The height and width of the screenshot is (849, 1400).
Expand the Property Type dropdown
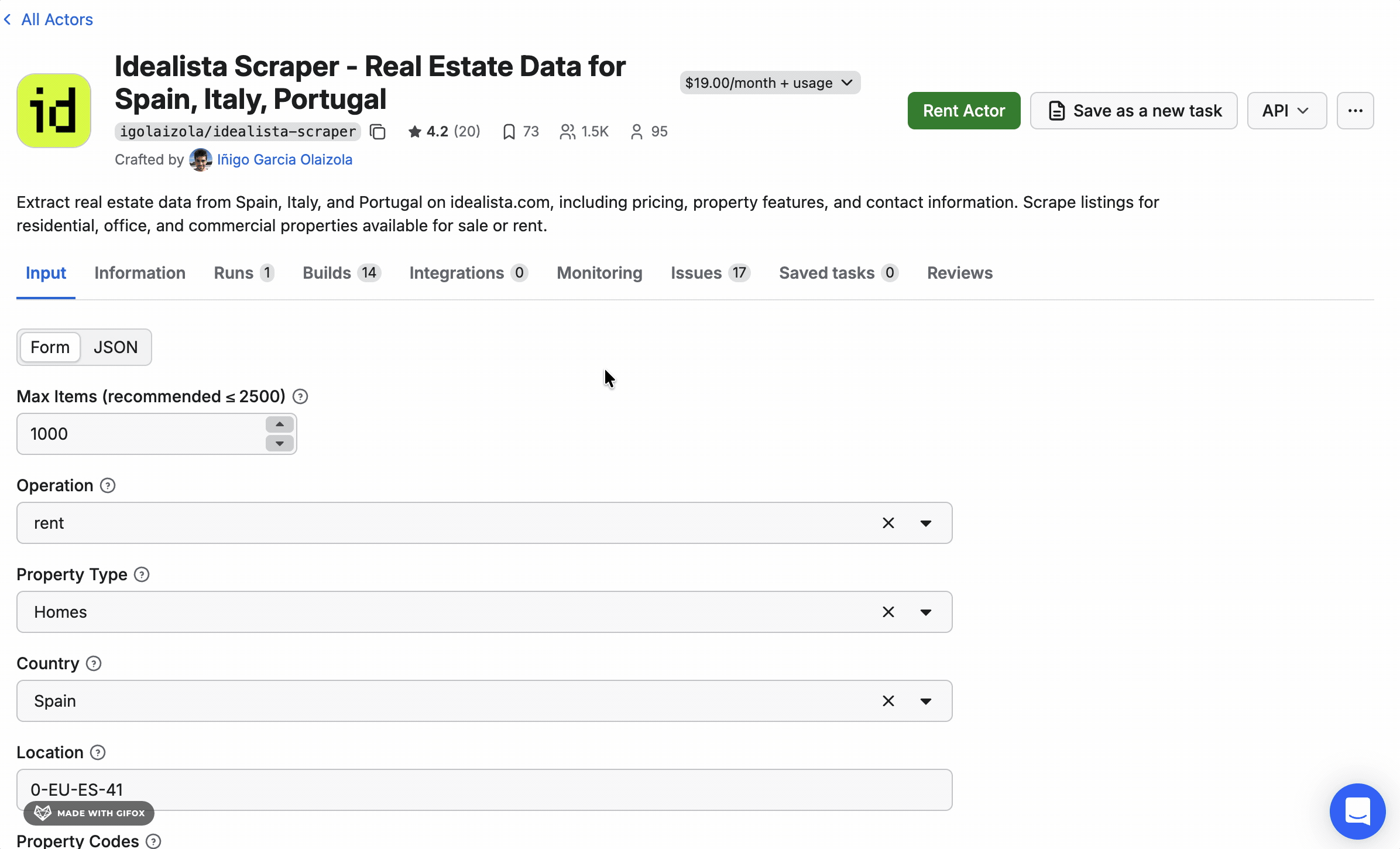925,612
